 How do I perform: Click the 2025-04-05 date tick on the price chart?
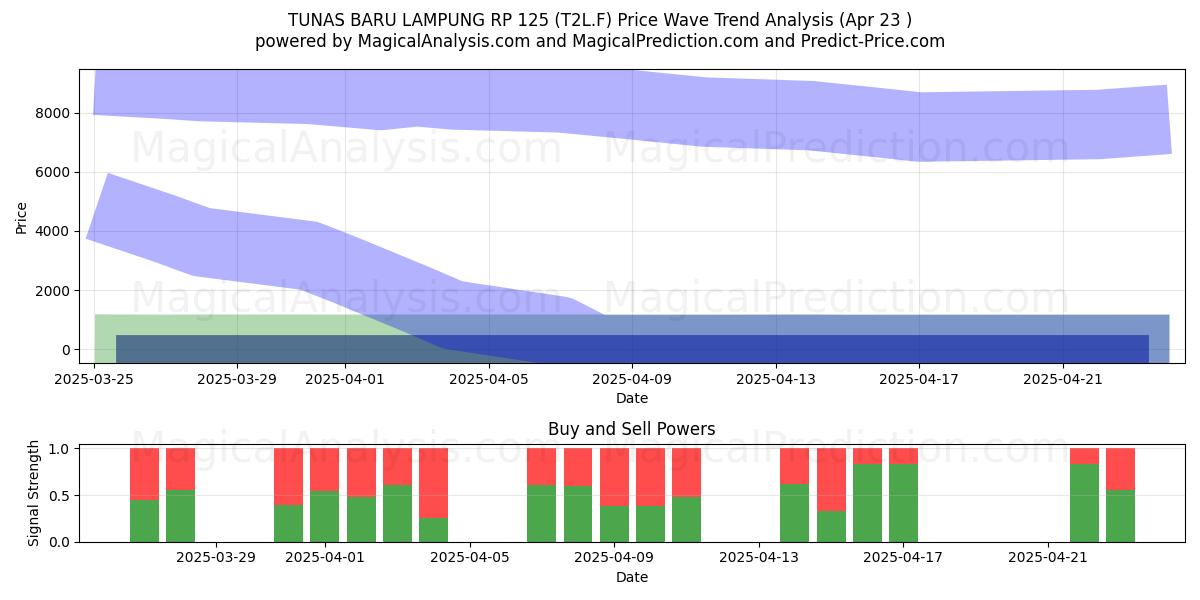(489, 379)
